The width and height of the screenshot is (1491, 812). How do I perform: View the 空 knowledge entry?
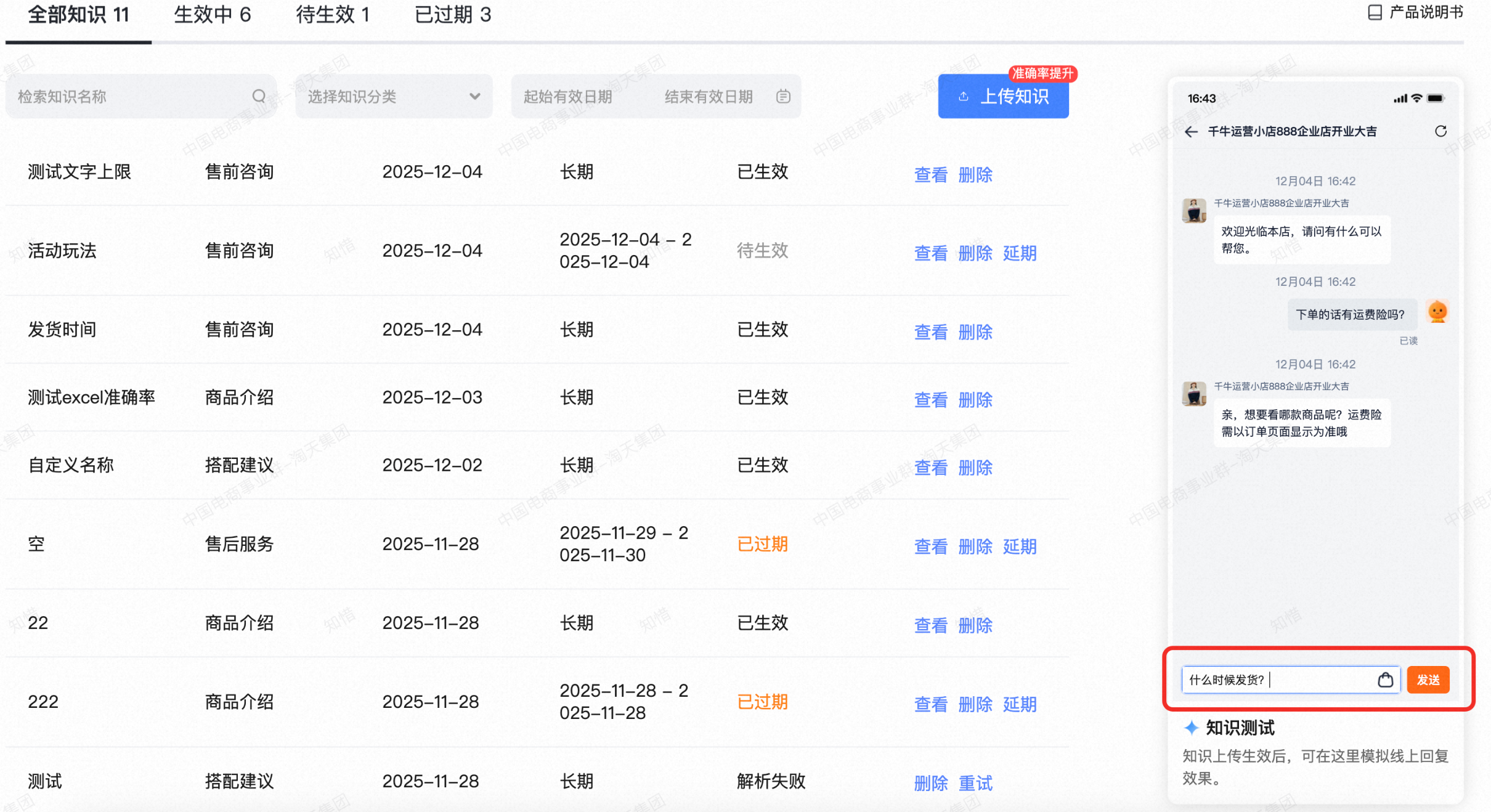(x=930, y=546)
